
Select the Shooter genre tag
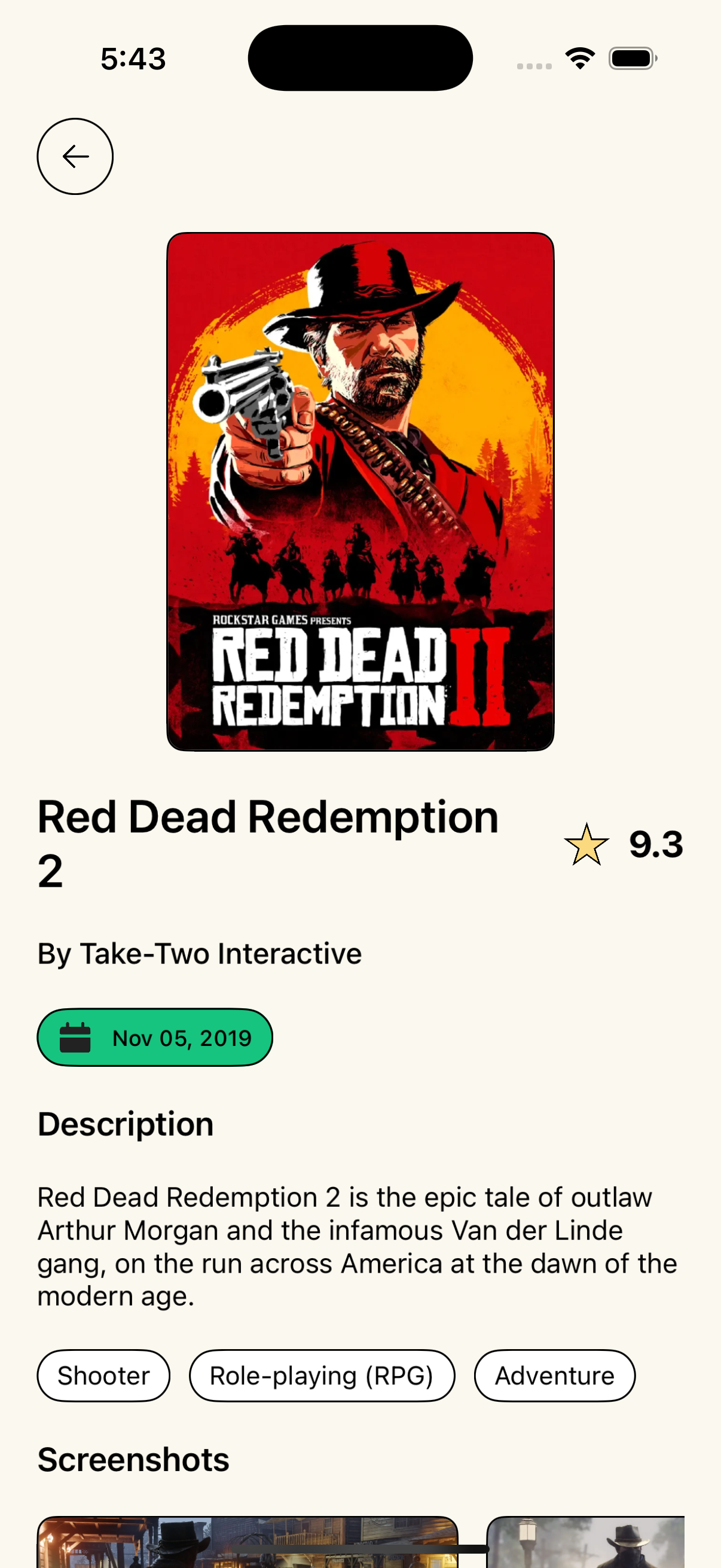103,1375
